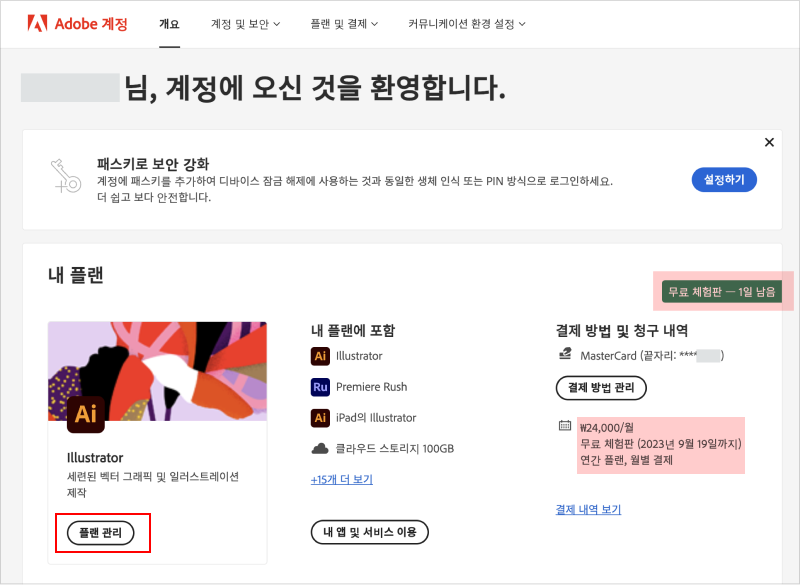Click the ₩24,000/월 price text
Viewport: 800px width, 585px height.
point(607,428)
